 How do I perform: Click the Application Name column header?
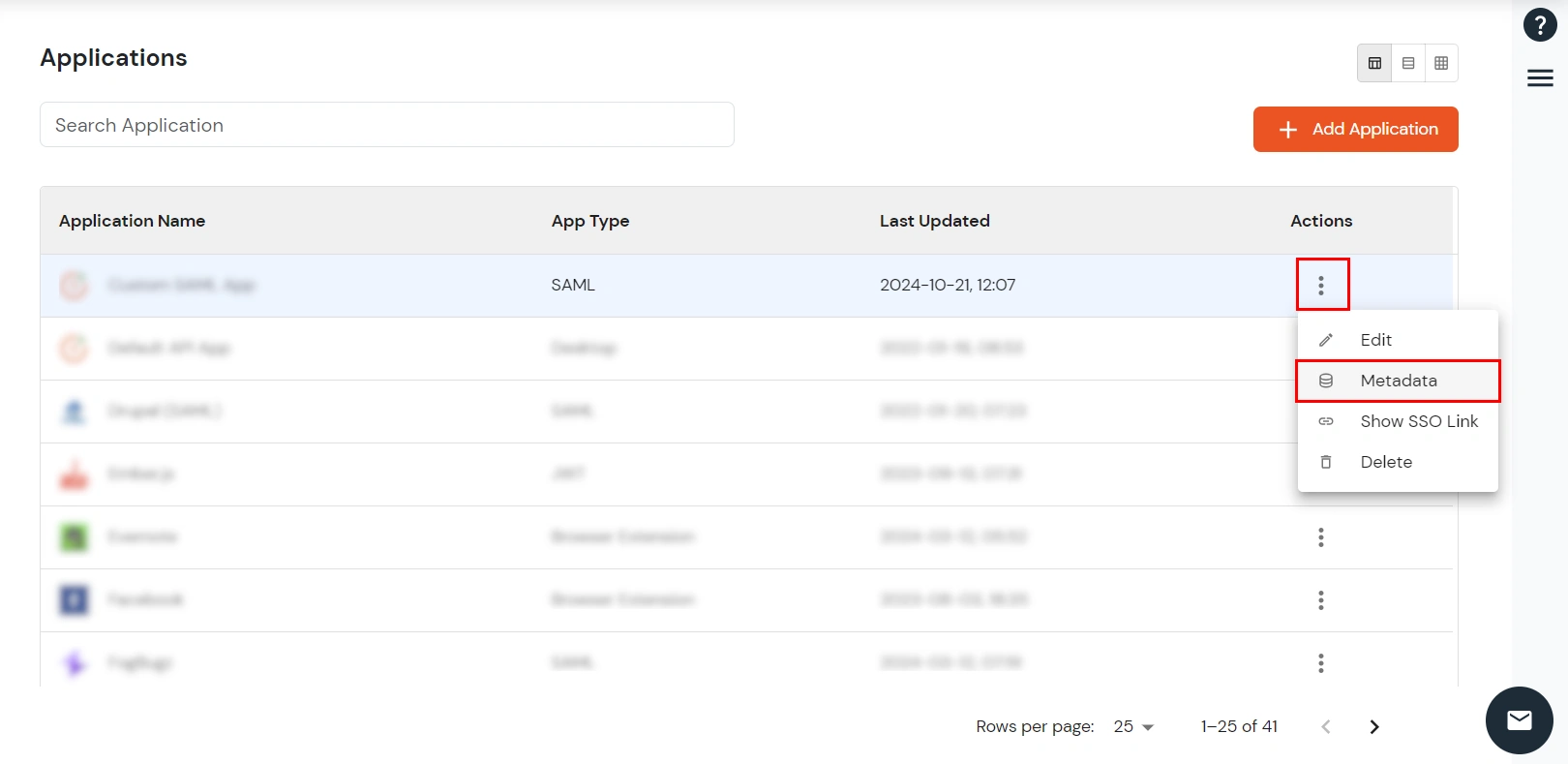coord(132,221)
